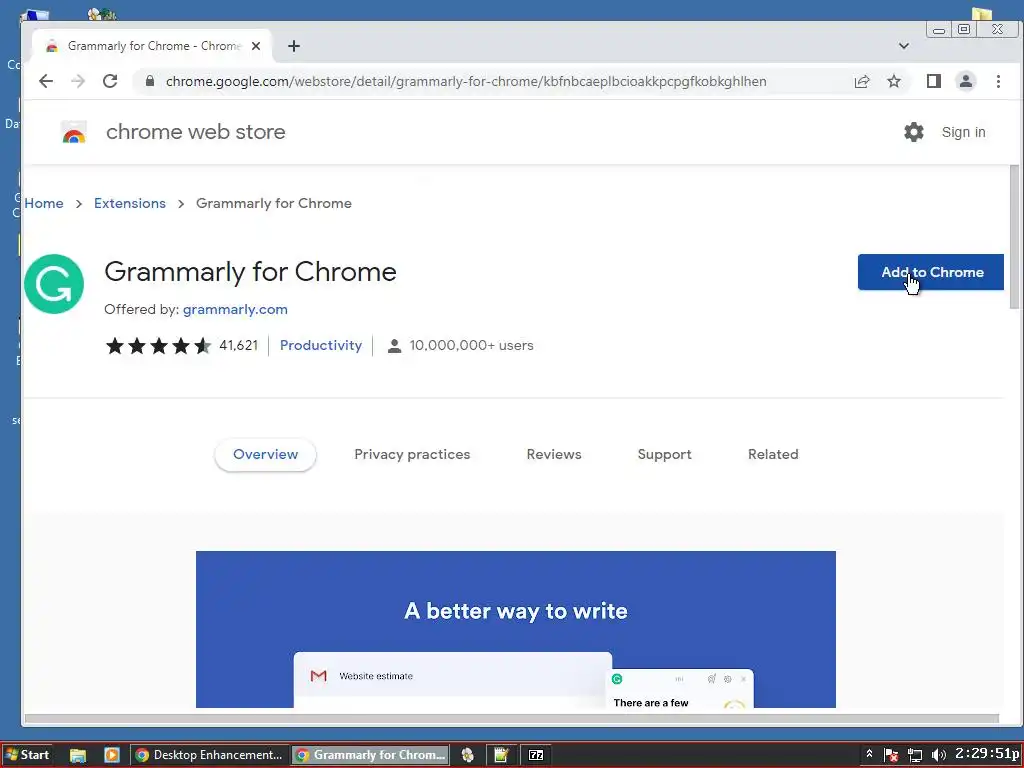Go back using the browser back arrow
The width and height of the screenshot is (1024, 768).
(x=46, y=81)
